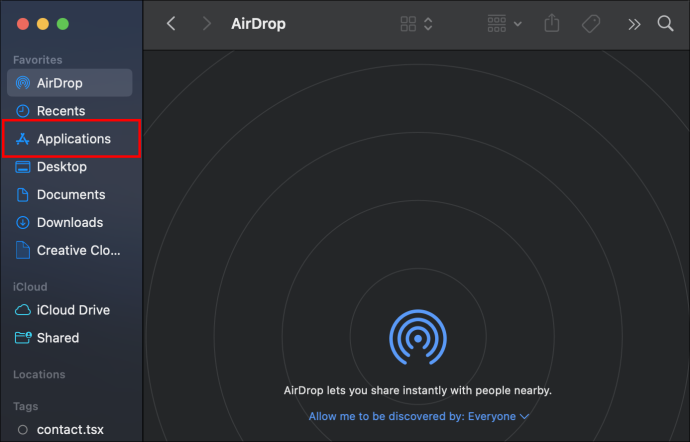
Task: Minimize the Finder window
Action: tap(43, 24)
